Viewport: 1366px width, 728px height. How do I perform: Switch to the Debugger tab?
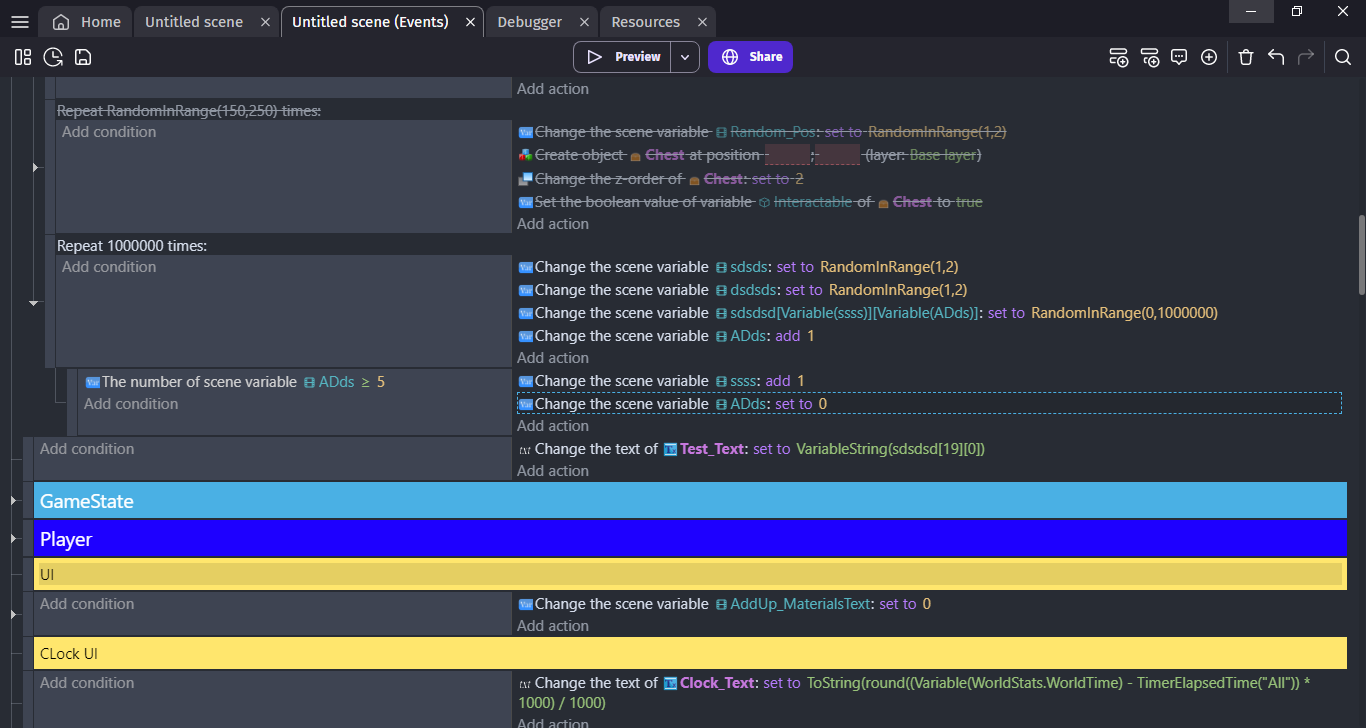point(533,21)
